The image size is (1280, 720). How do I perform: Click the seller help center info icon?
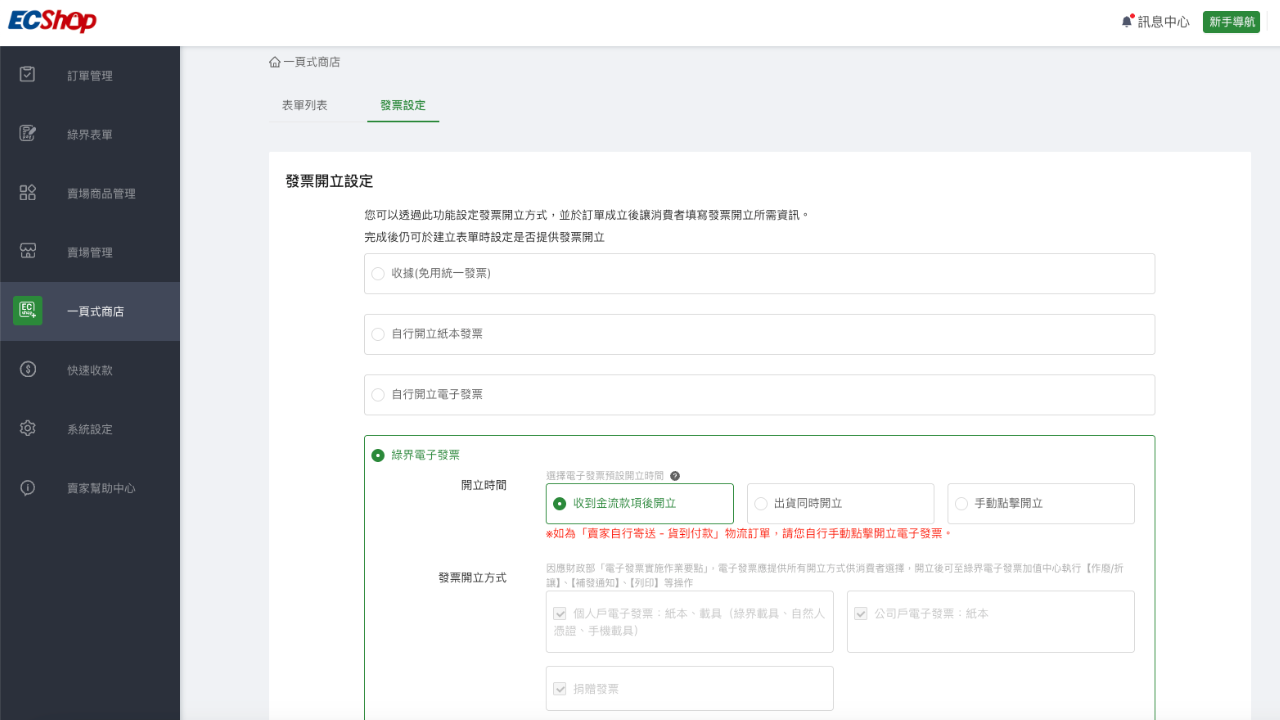28,488
